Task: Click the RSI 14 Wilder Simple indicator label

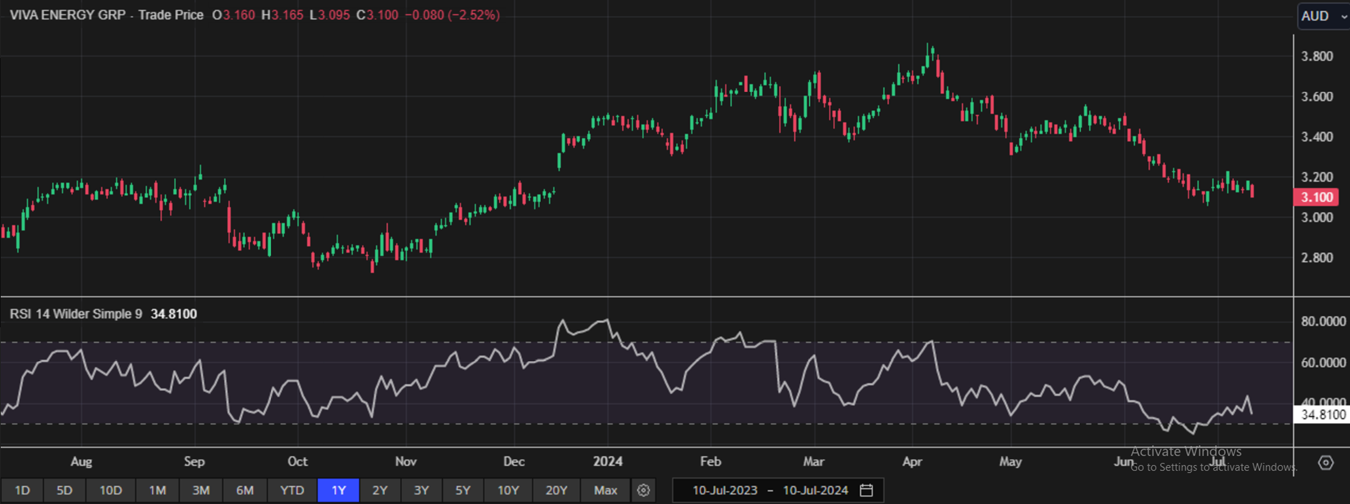Action: pos(75,314)
